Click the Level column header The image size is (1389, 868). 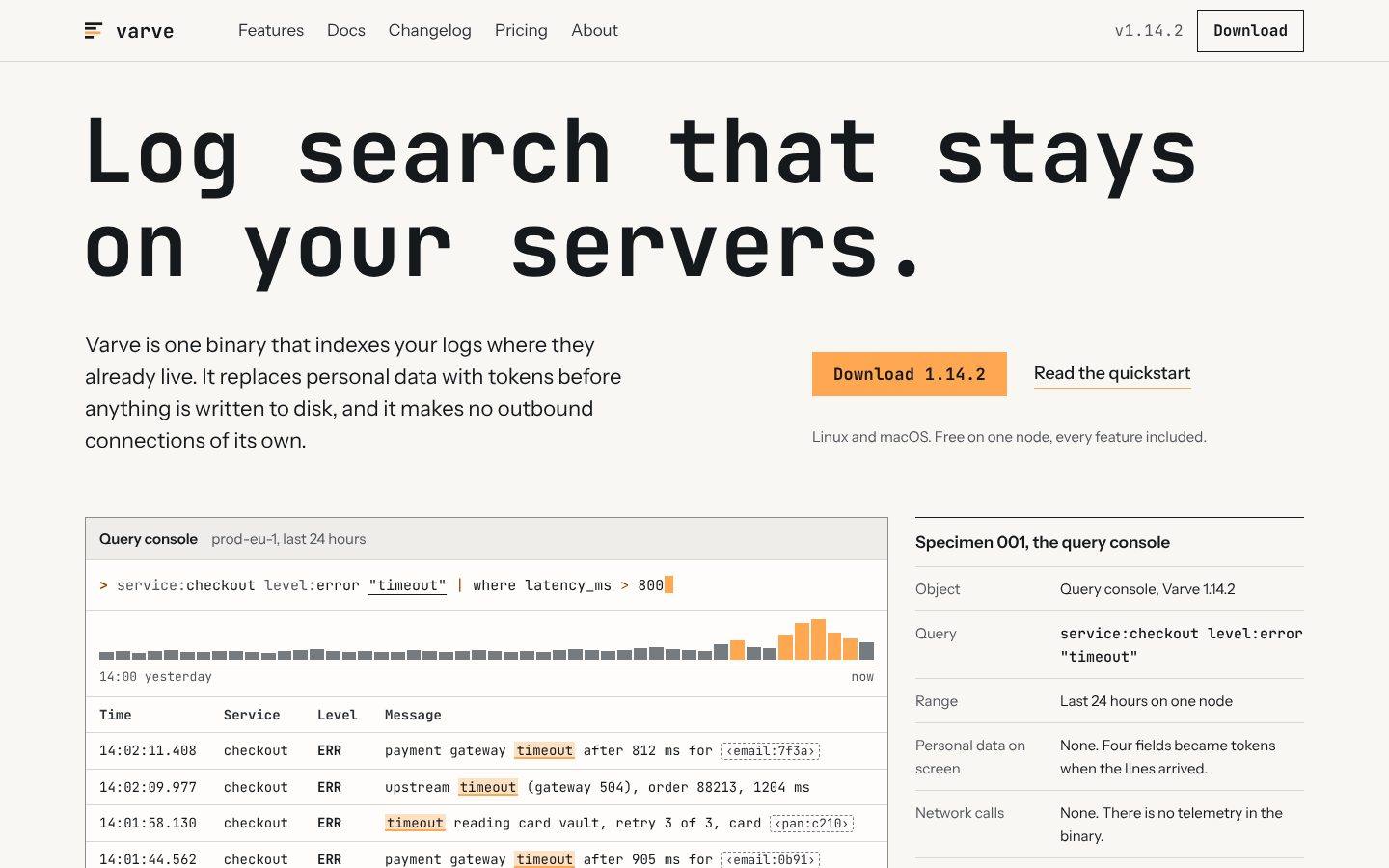tap(338, 715)
